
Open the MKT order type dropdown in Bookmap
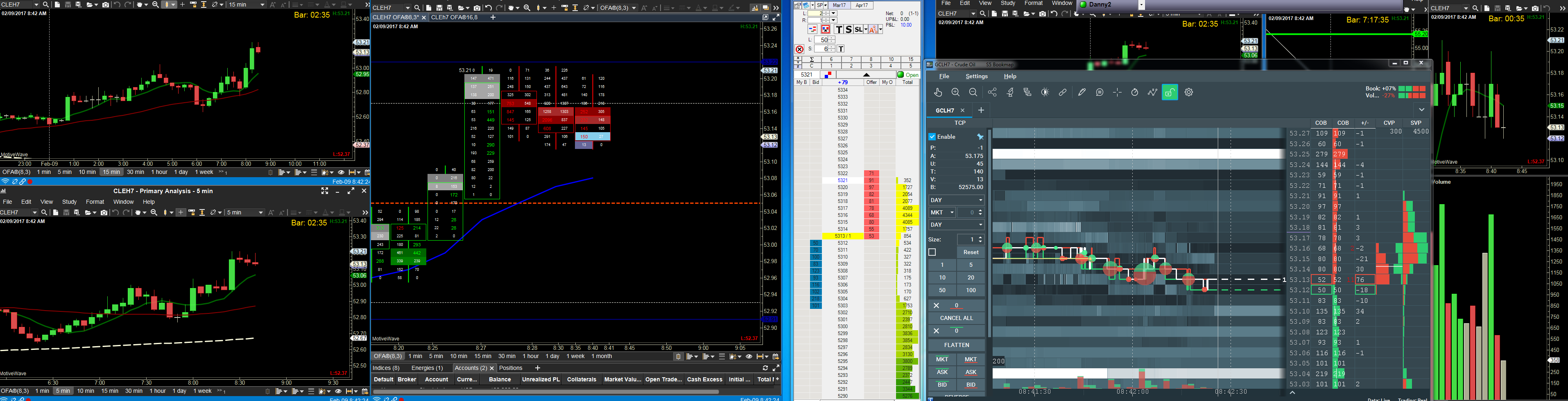[x=942, y=212]
